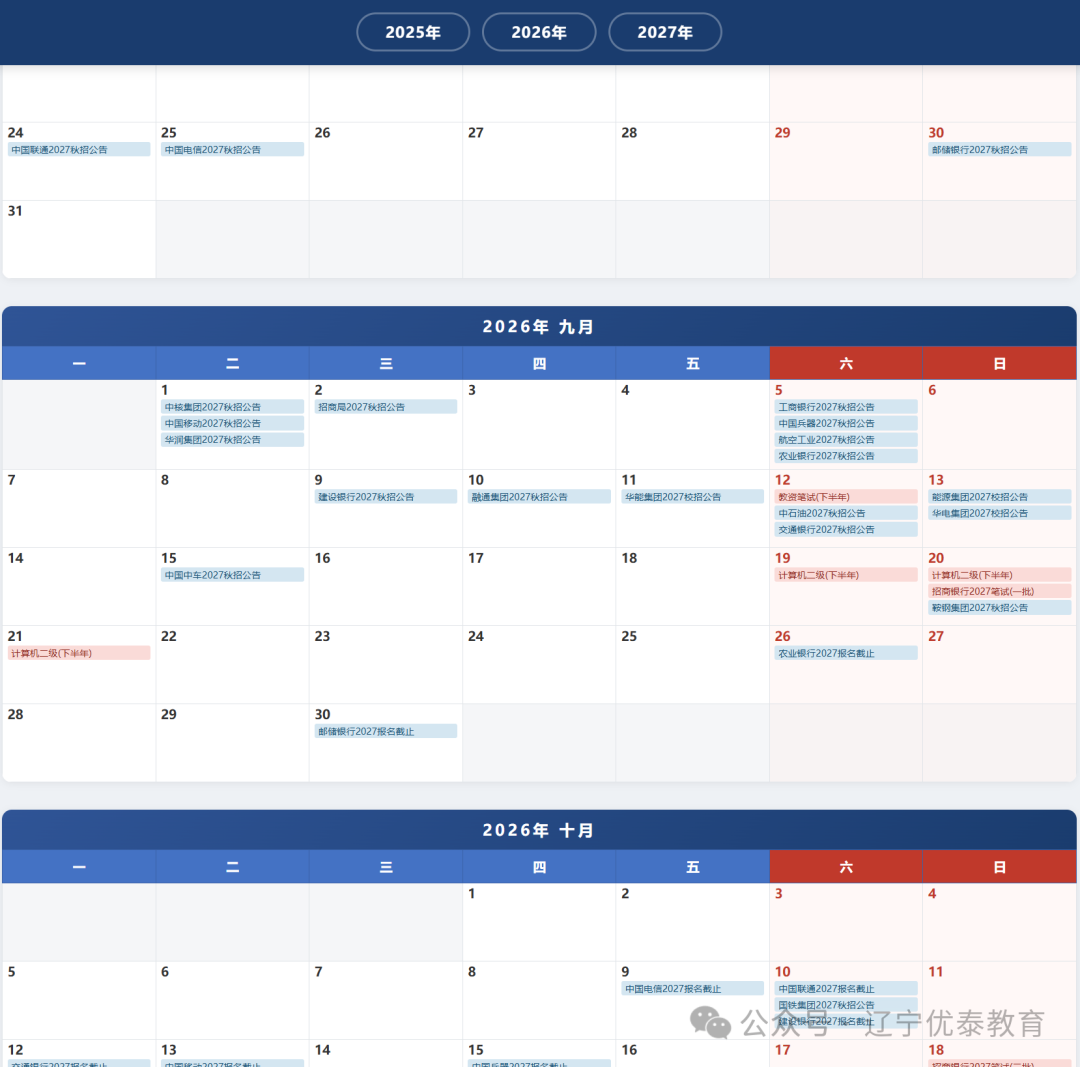Viewport: 1080px width, 1067px height.
Task: Click 招商银行2027笔试(一批) event
Action: pos(999,592)
